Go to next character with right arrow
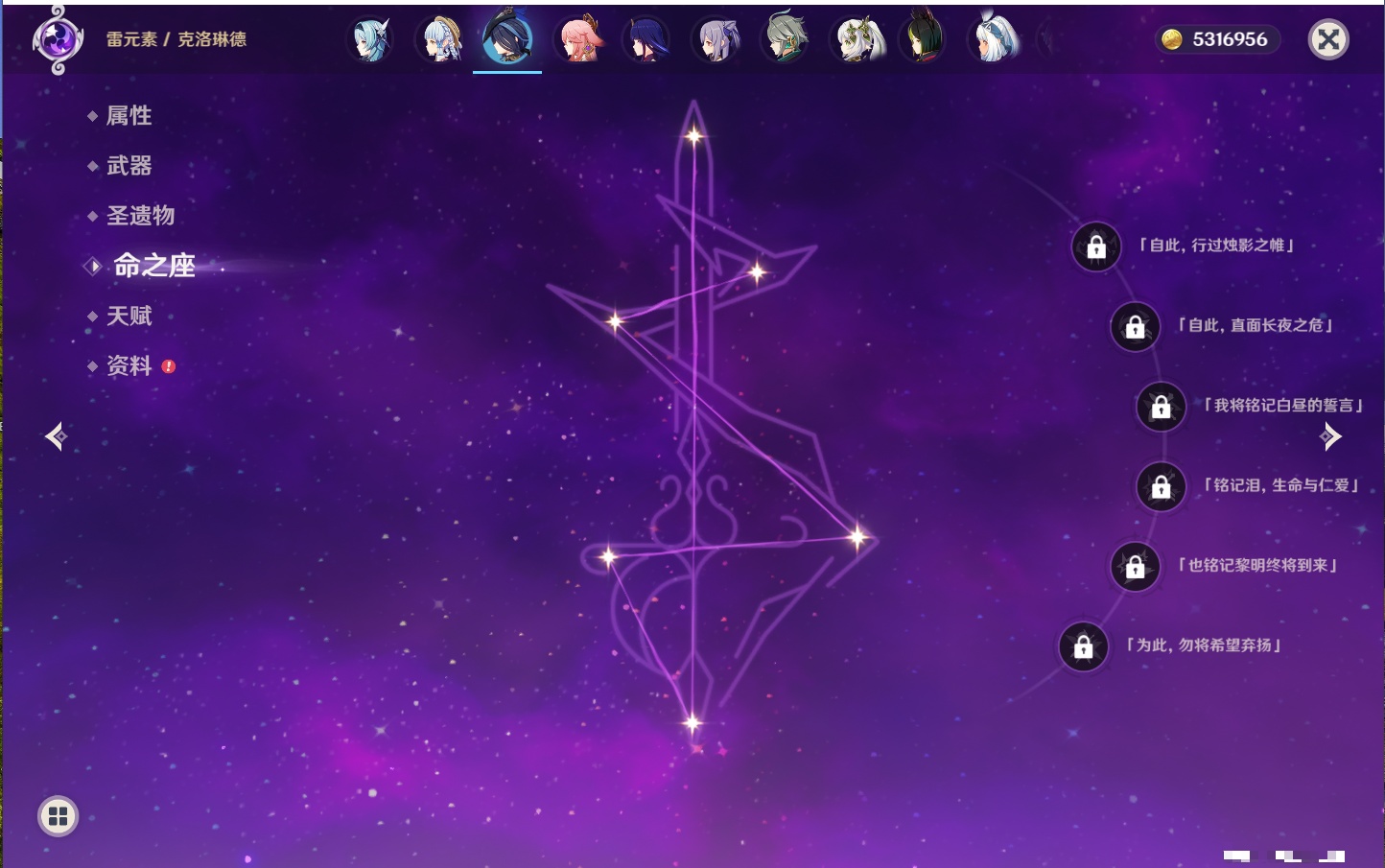Image resolution: width=1385 pixels, height=868 pixels. click(1330, 436)
